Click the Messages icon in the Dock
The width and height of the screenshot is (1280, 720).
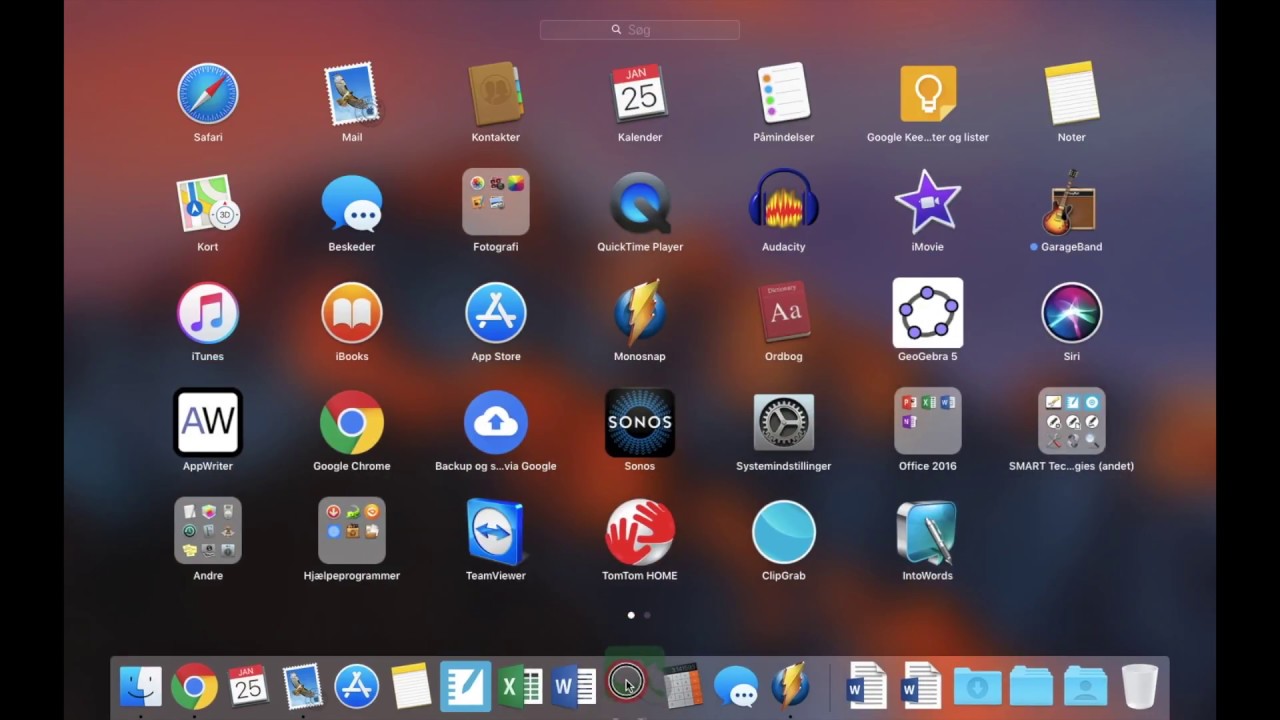tap(736, 687)
